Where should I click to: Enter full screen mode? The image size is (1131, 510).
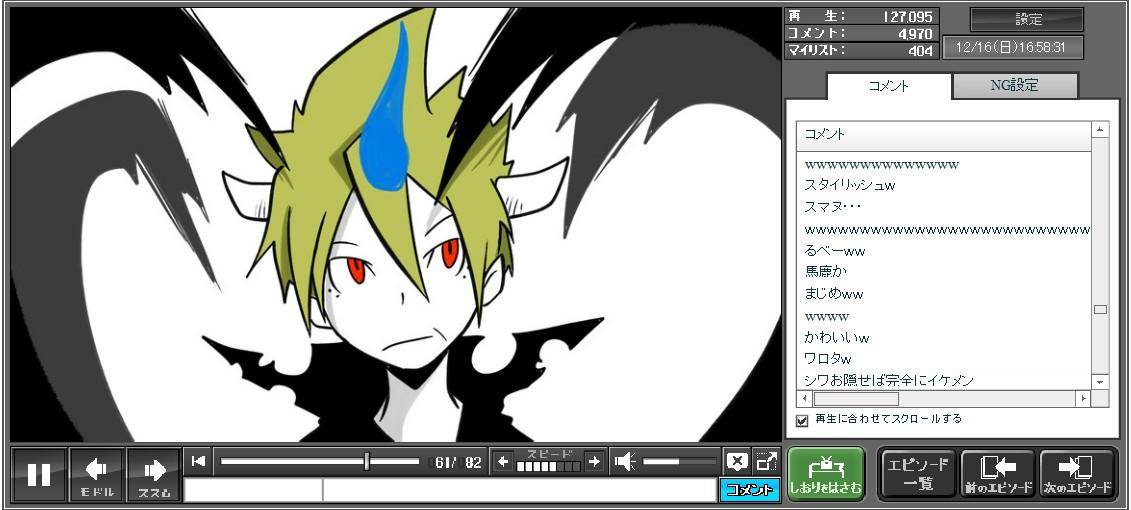[766, 461]
